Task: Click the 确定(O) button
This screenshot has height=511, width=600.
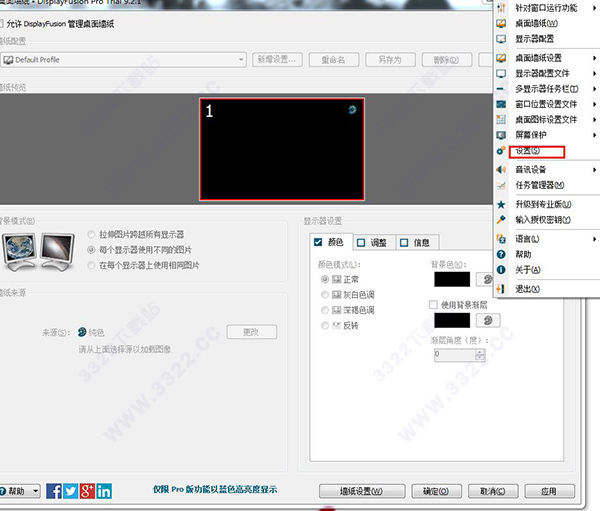Action: 436,491
